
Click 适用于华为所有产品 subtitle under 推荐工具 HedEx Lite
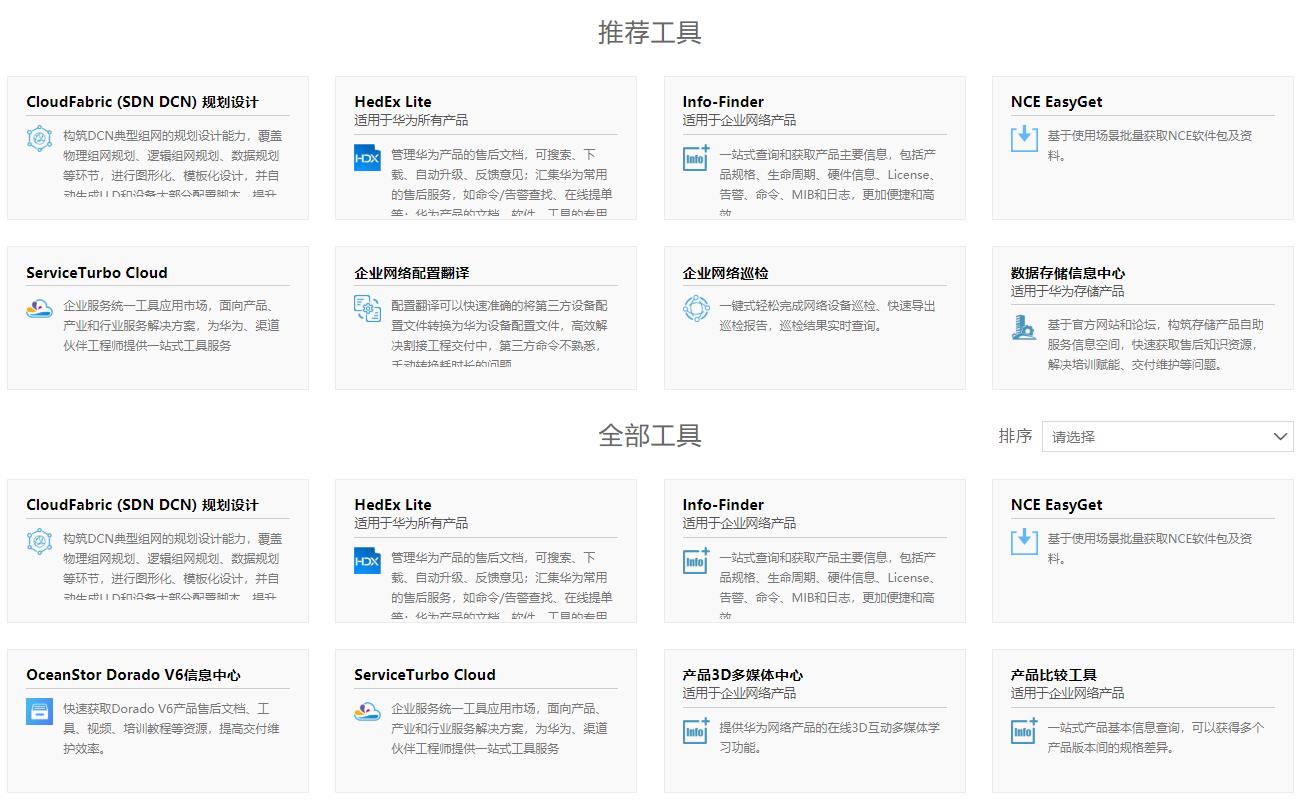tap(411, 120)
